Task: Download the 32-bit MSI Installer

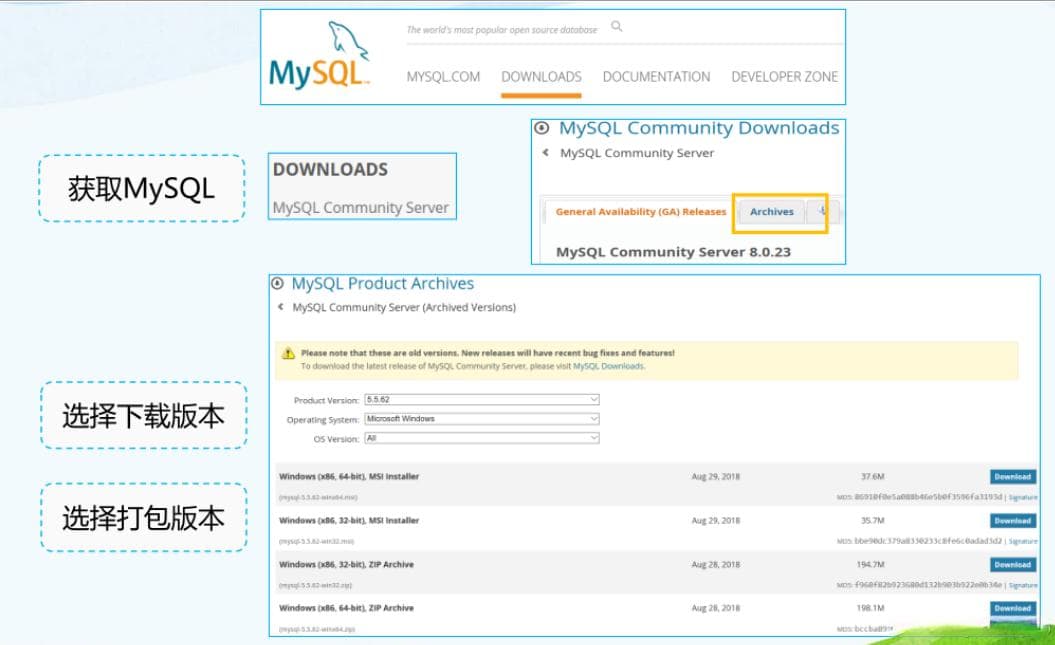Action: tap(1013, 521)
